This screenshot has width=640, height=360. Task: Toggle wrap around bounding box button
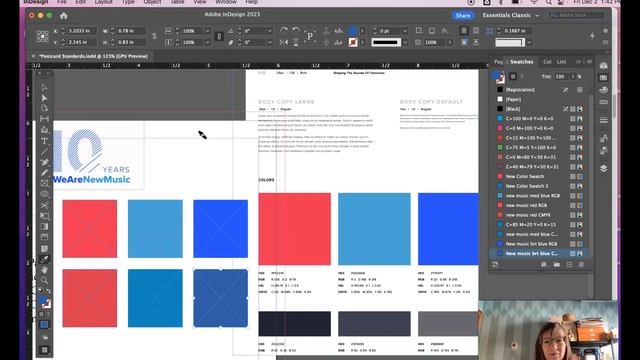476,31
